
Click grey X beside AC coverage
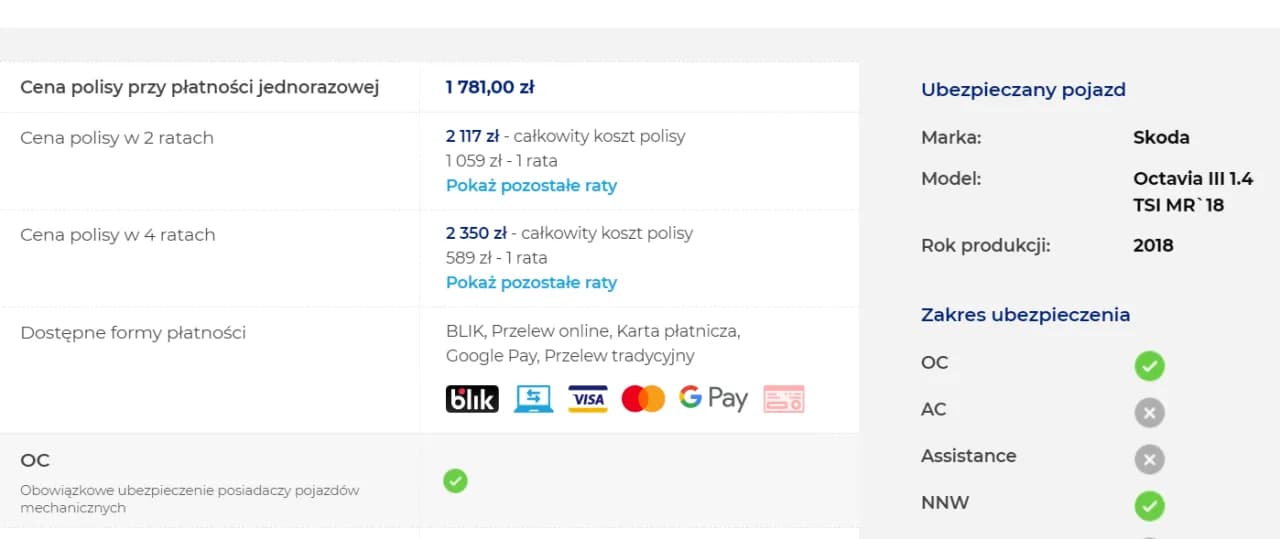pyautogui.click(x=1149, y=412)
